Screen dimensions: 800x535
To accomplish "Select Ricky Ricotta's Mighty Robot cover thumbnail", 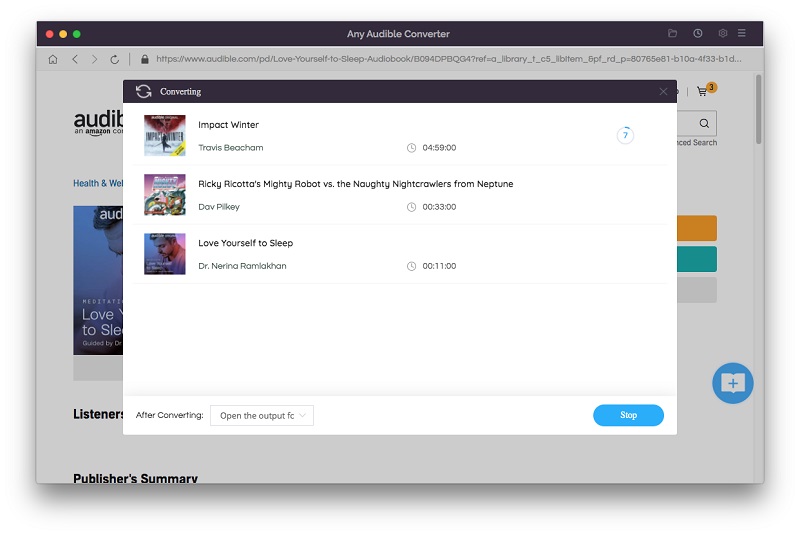I will click(x=164, y=194).
